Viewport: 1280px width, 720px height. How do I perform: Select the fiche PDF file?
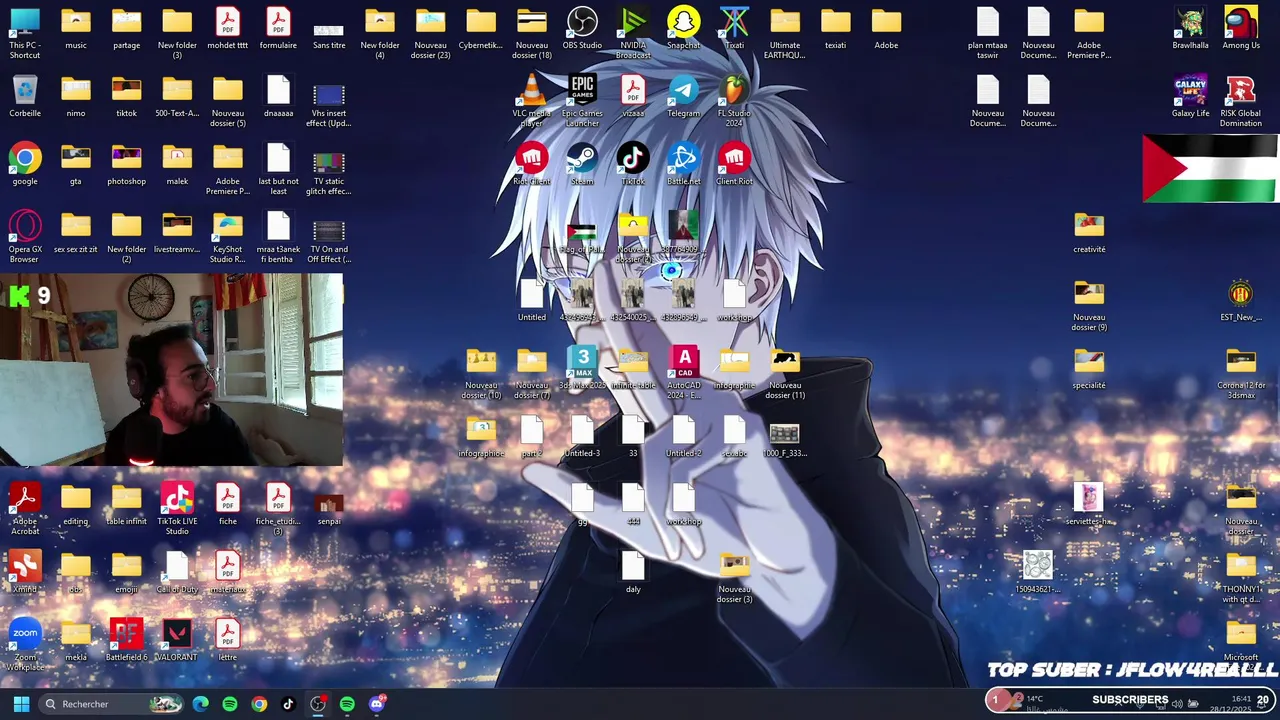click(x=227, y=504)
